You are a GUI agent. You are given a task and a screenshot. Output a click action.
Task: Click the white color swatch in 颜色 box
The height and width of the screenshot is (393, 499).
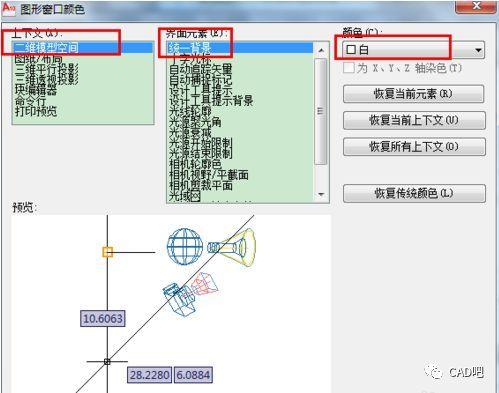351,50
